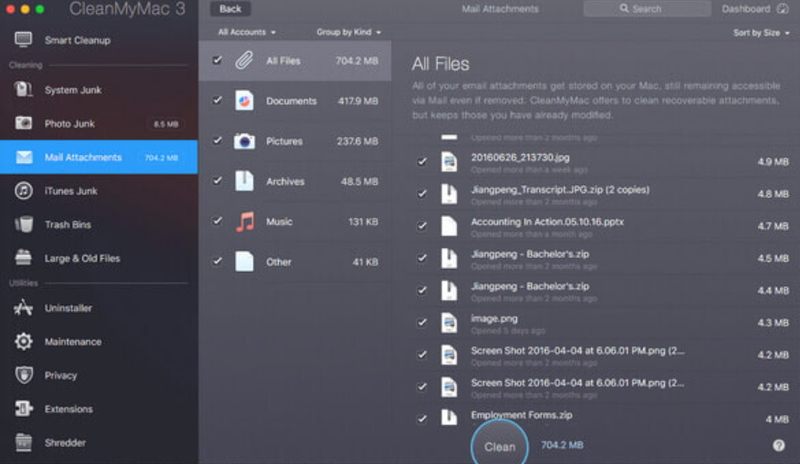Image resolution: width=800 pixels, height=464 pixels.
Task: Select Extensions in sidebar
Action: coord(98,409)
